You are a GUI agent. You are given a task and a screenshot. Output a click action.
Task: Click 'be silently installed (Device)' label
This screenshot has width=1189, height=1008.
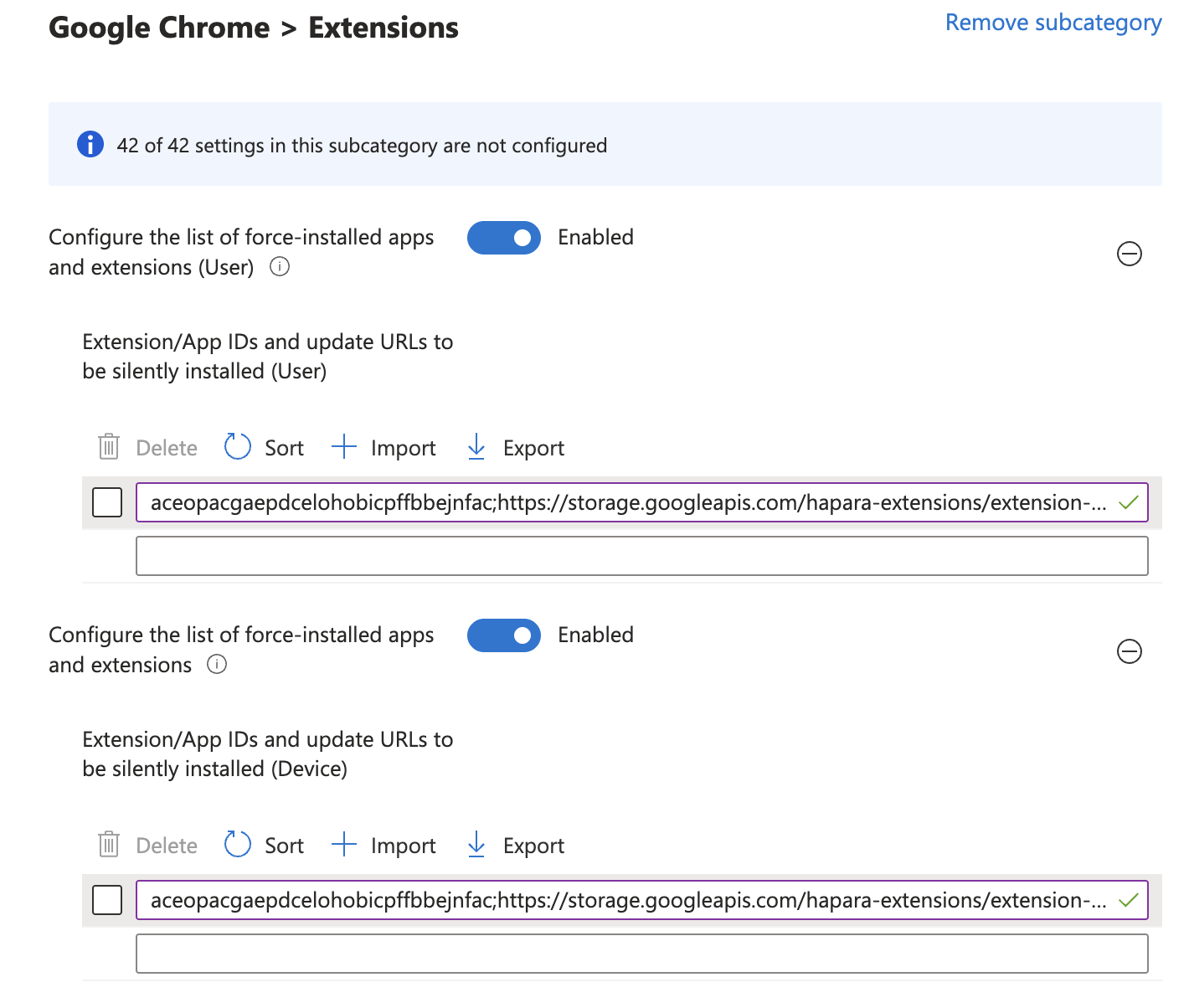coord(214,769)
